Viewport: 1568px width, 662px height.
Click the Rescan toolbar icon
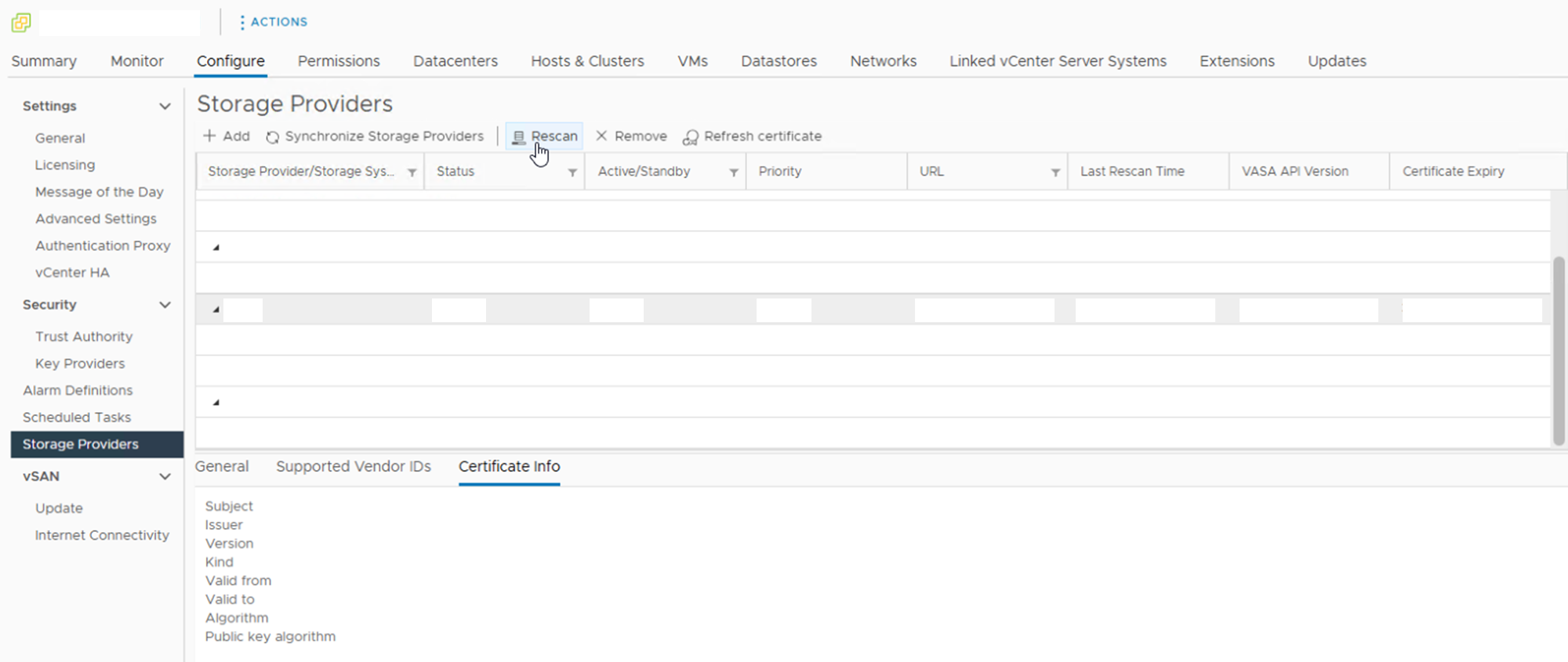pos(518,137)
